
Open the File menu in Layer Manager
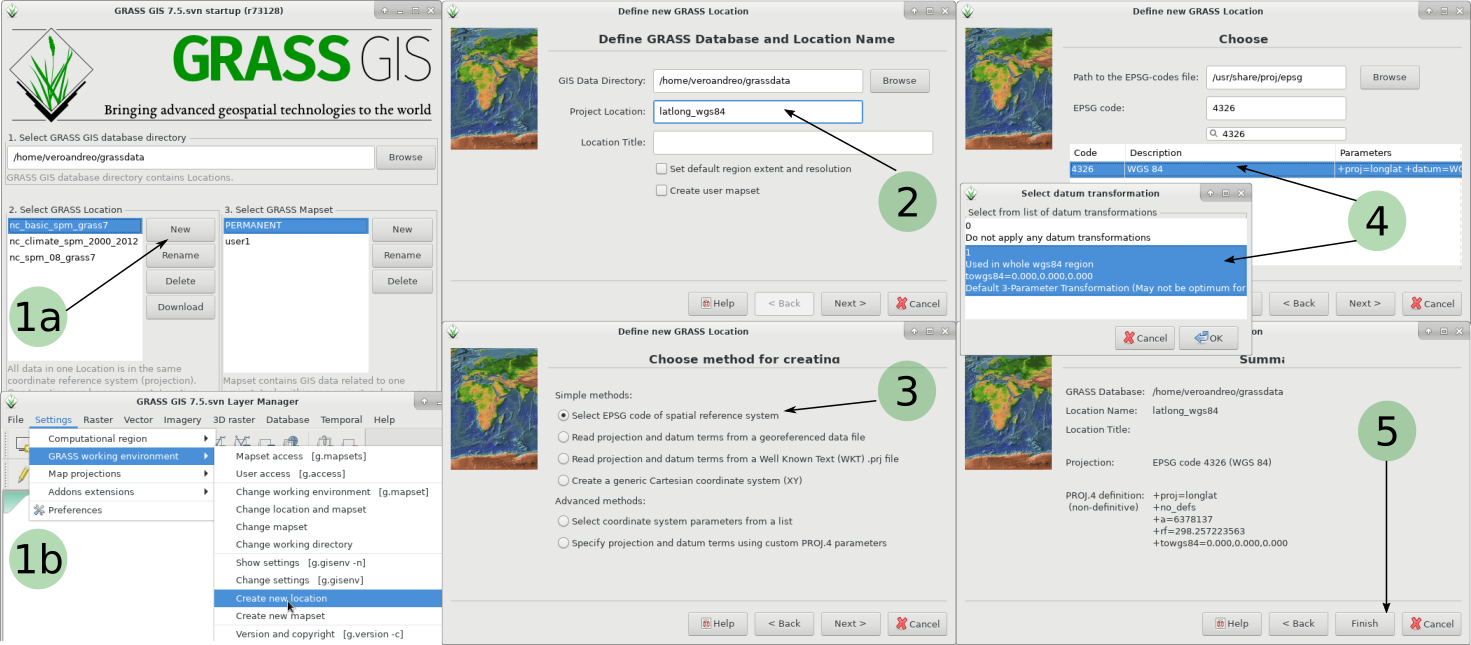point(16,420)
